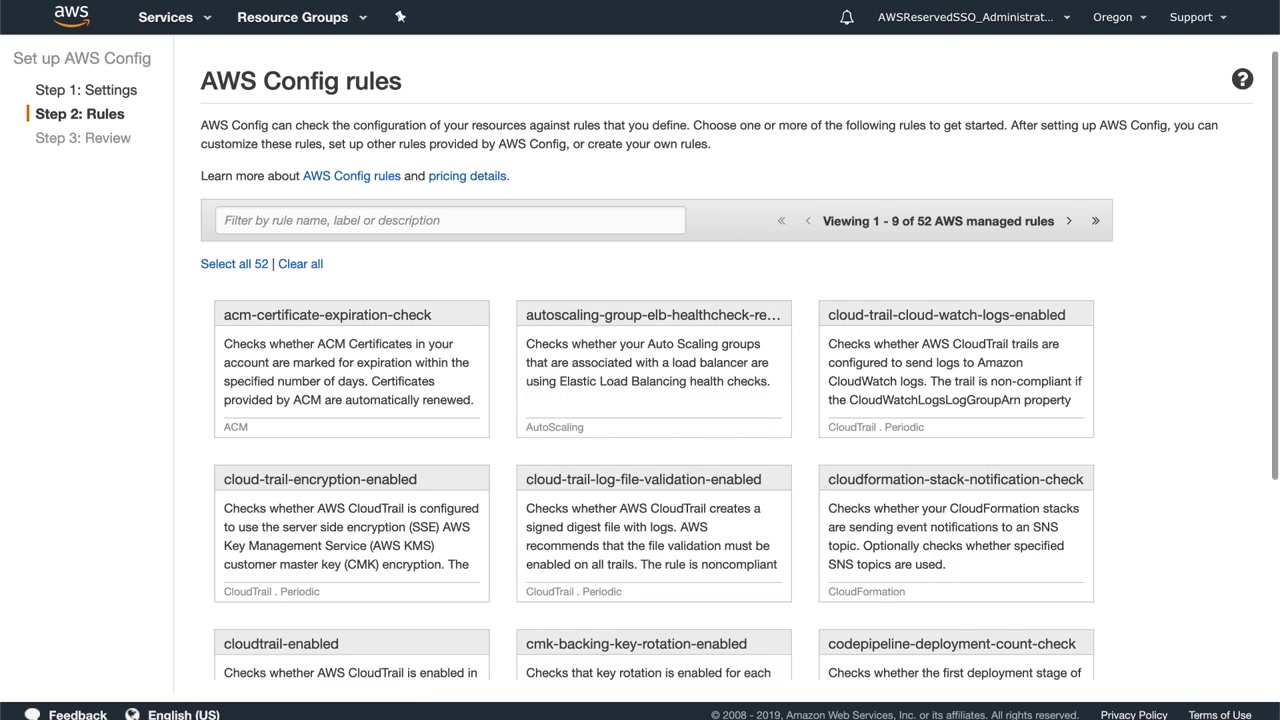Jump to last page of rules

pos(1095,221)
